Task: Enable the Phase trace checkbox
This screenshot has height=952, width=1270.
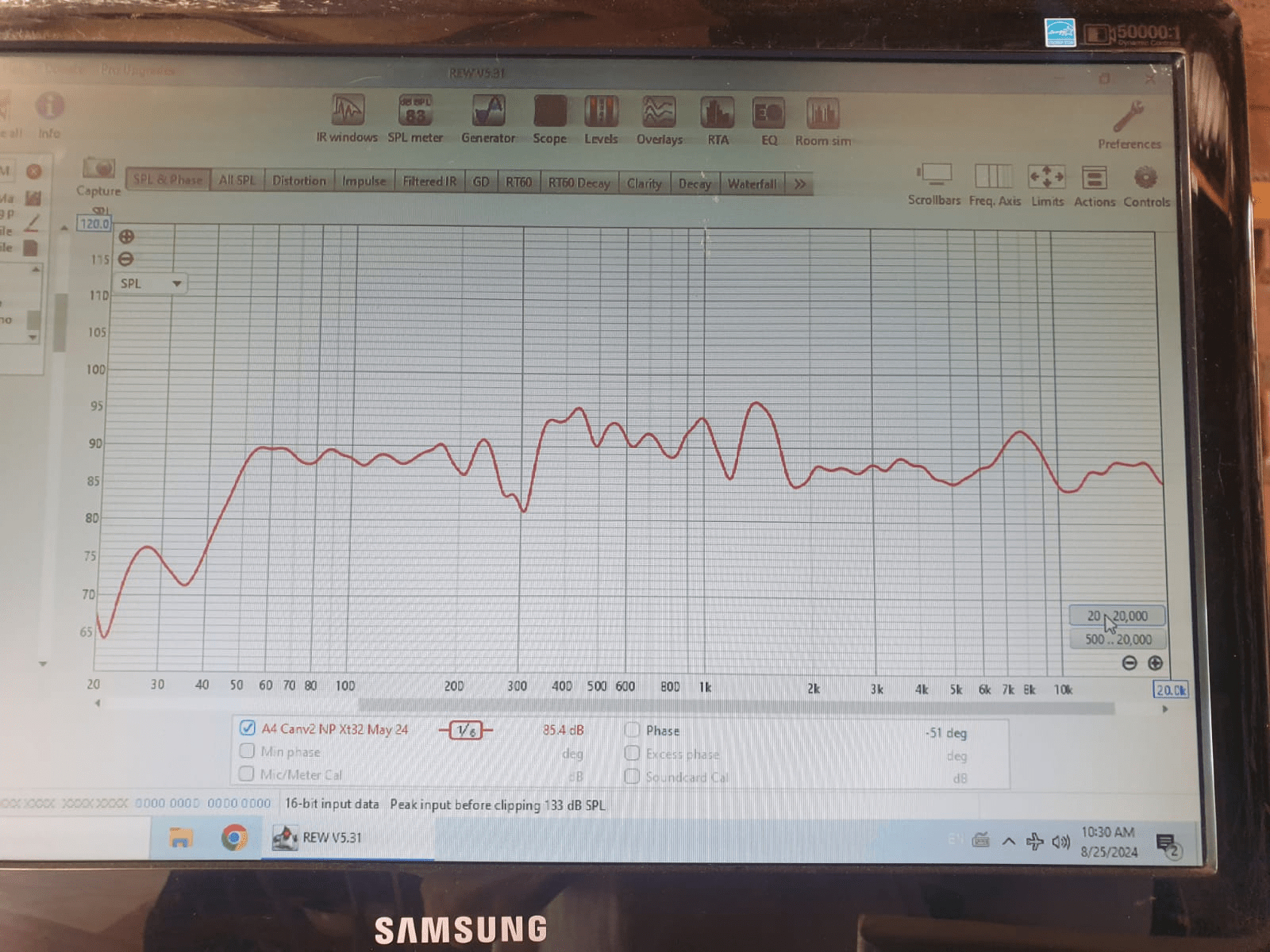Action: click(x=633, y=729)
